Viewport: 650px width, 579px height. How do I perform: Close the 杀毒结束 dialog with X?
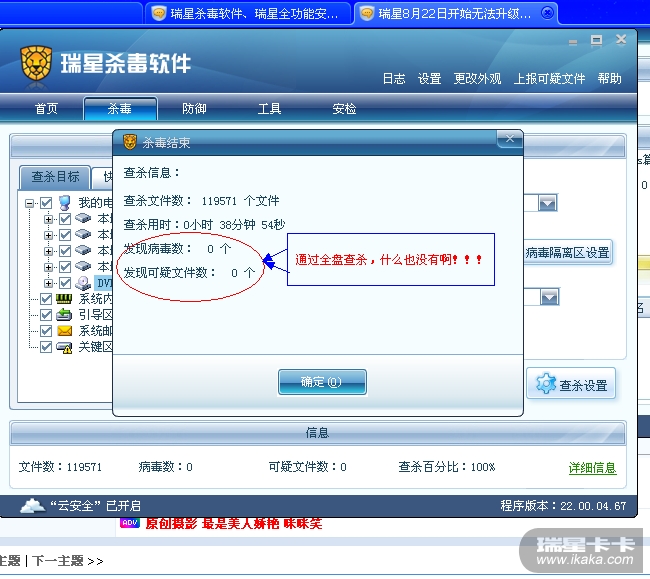pyautogui.click(x=509, y=139)
